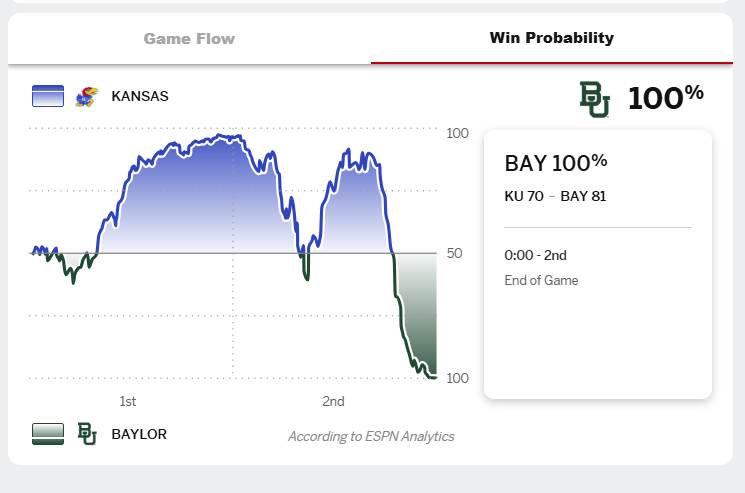Image resolution: width=745 pixels, height=493 pixels.
Task: Click the bottom 100 axis label
Action: 457,378
